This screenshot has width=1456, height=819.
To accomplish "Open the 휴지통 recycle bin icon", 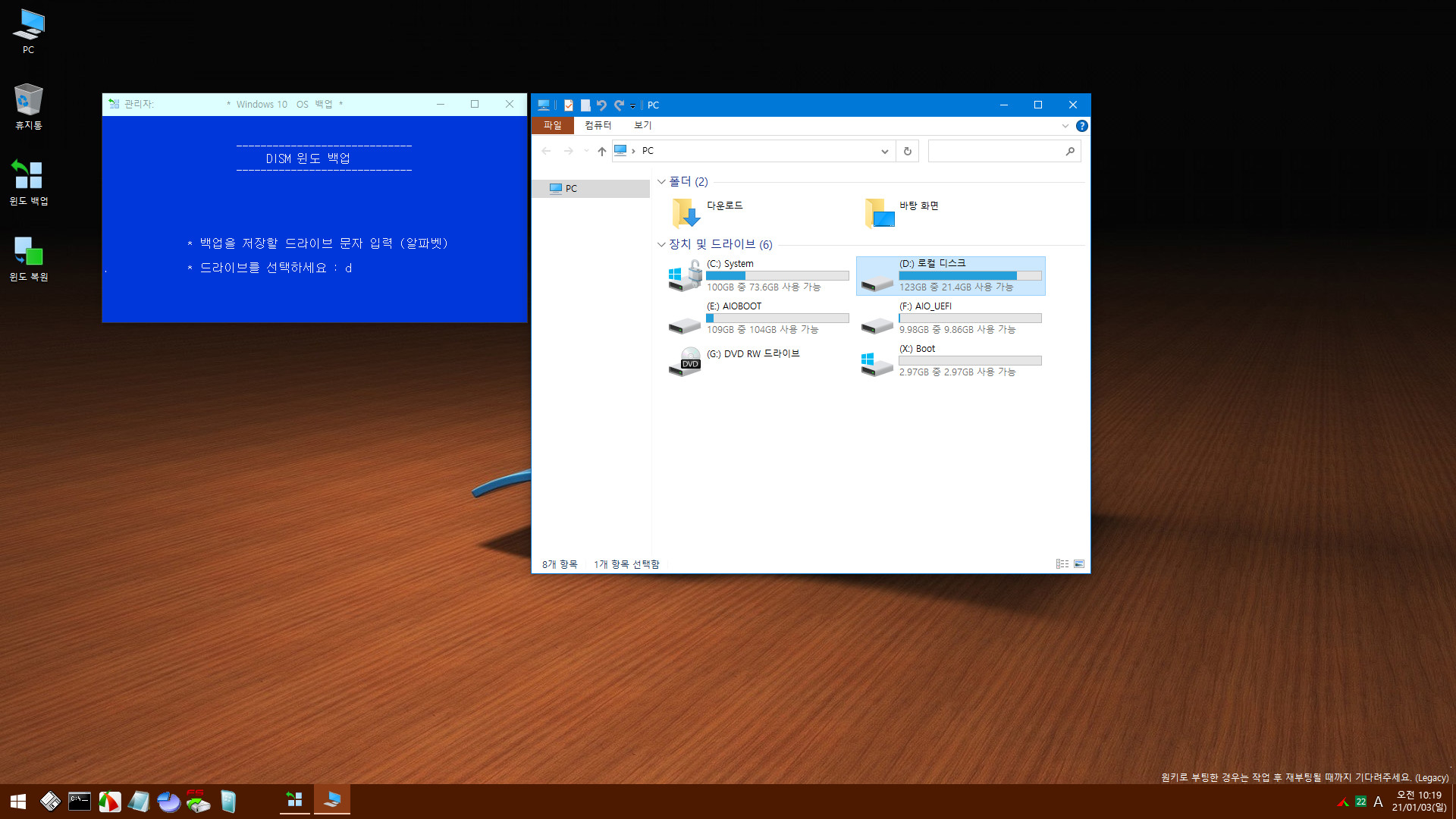I will coord(28,107).
